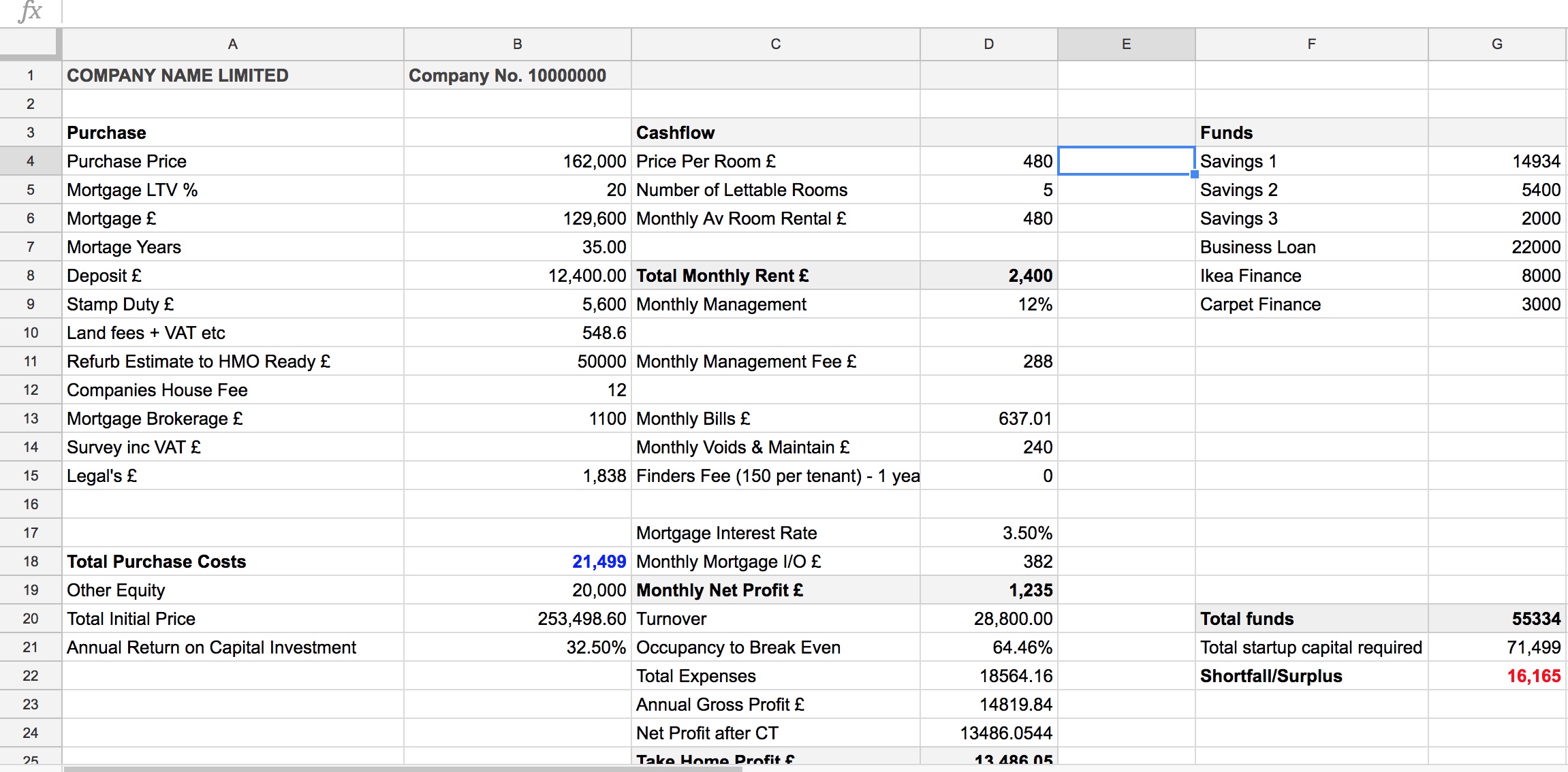Select row header 4

(30, 161)
